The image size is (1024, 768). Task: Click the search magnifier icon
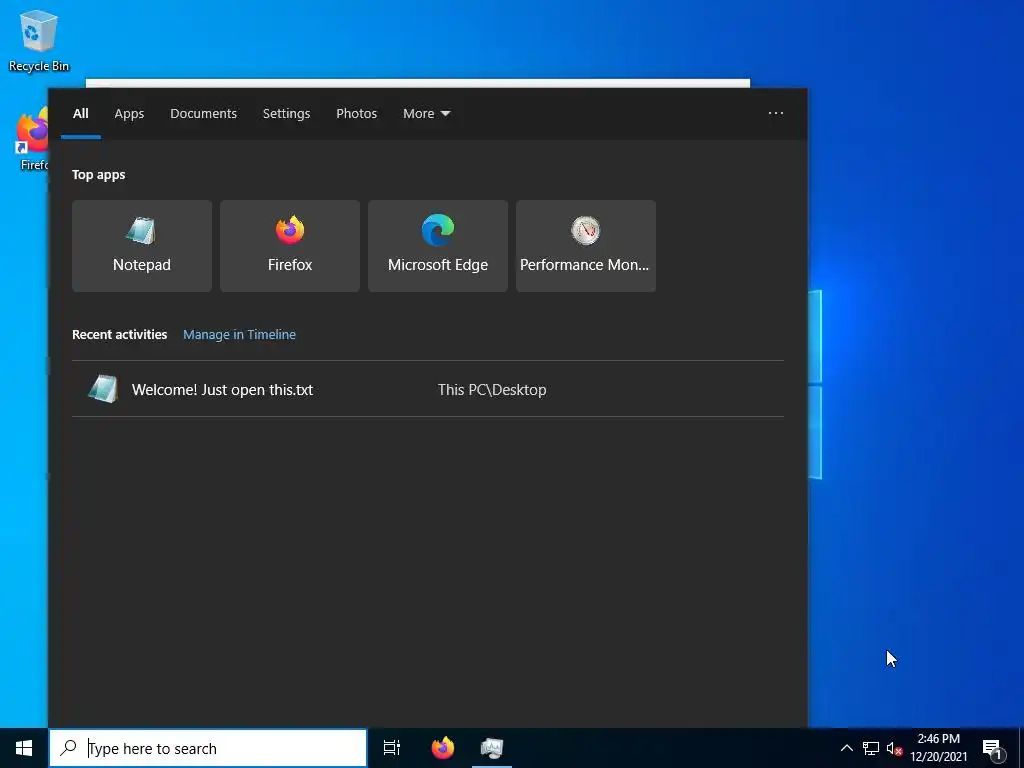(68, 748)
